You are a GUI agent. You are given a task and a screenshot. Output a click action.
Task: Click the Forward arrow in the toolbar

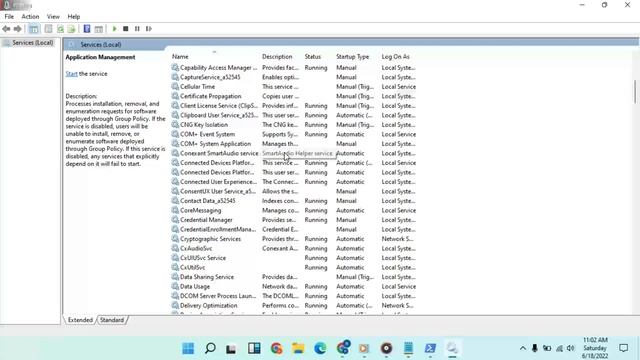pyautogui.click(x=18, y=29)
